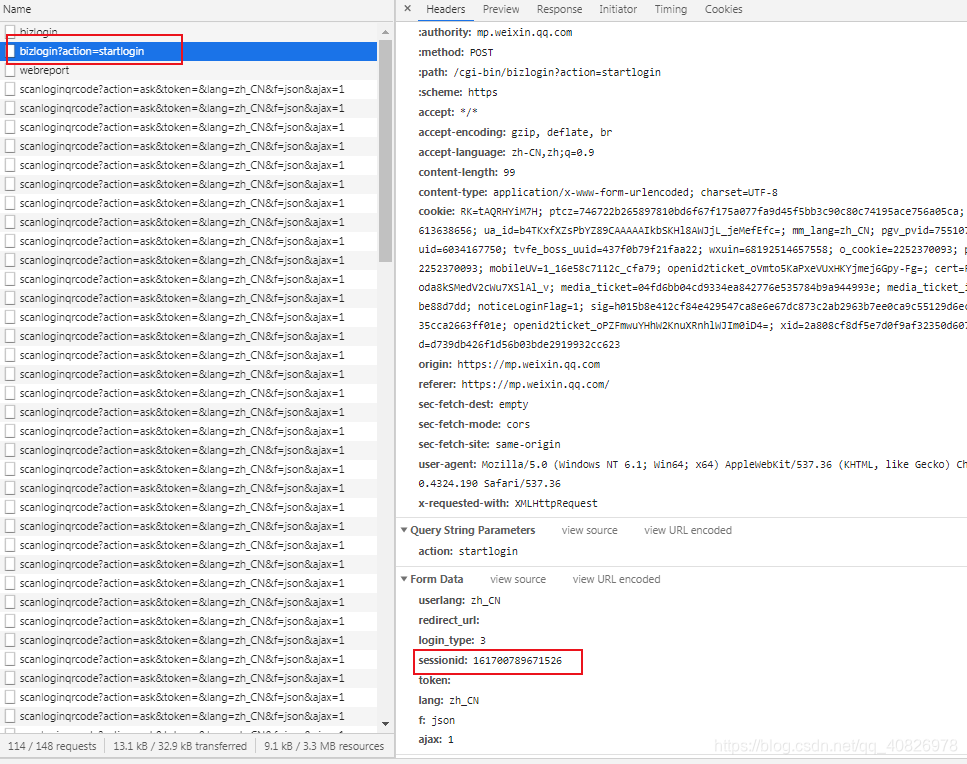Viewport: 967px width, 764px height.
Task: Click the ajax: 1 form field
Action: [435, 739]
